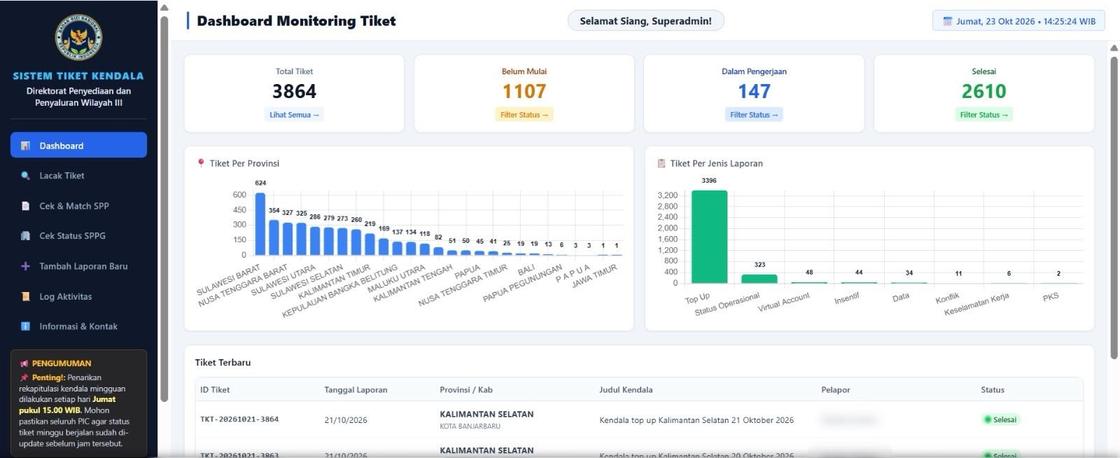
Task: Click the Tiket Terbaru heading
Action: (223, 362)
